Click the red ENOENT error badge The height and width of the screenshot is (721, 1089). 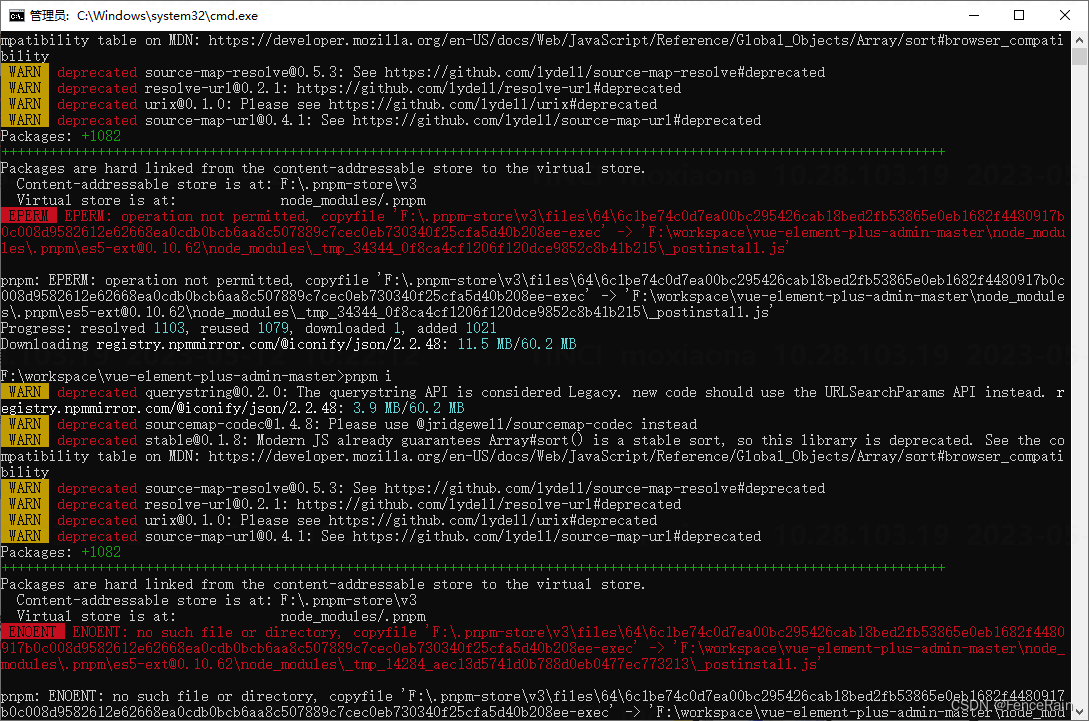click(33, 632)
